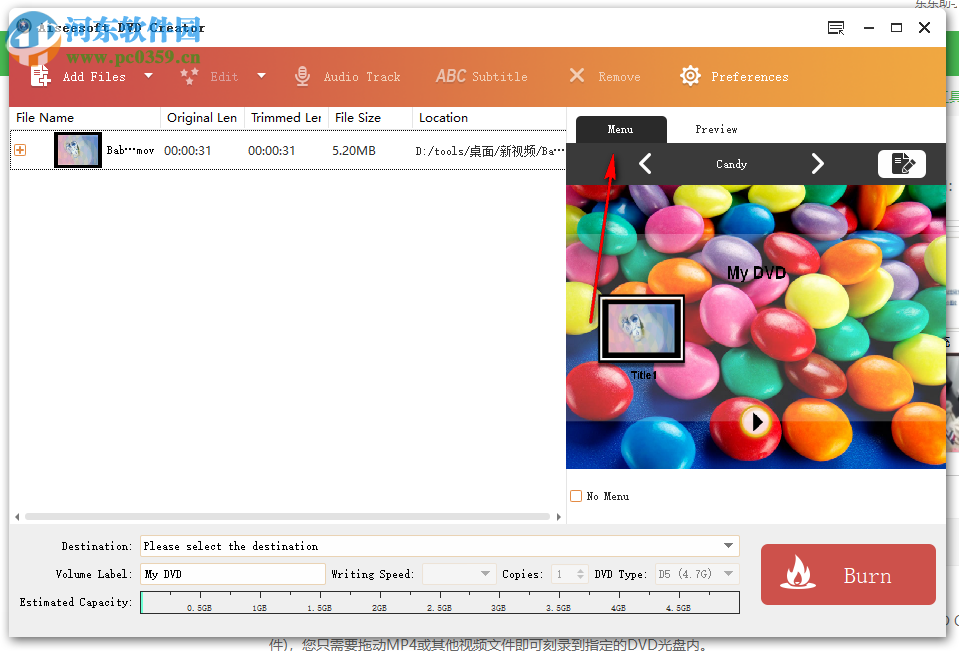Click the feedback icon near window controls

835,28
